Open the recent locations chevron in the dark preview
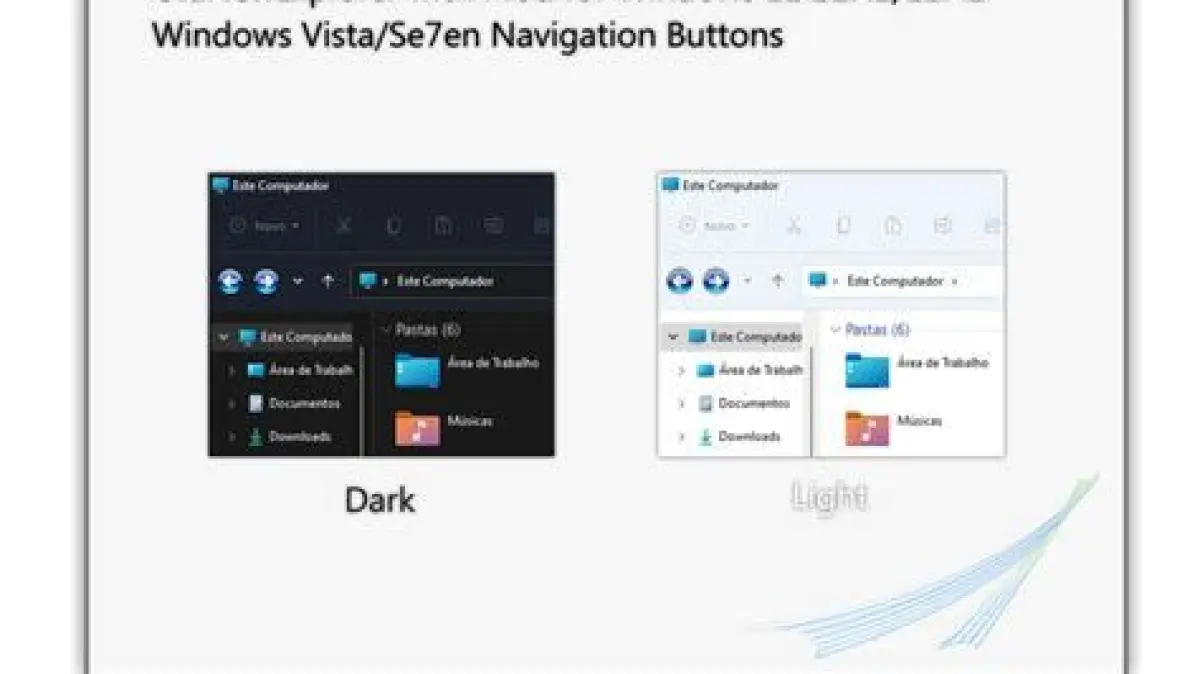This screenshot has width=1200, height=674. [297, 281]
